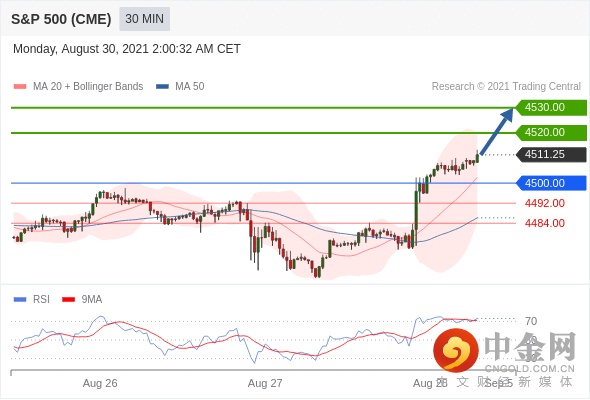Click the CNGOLD orange swirl logo
The image size is (590, 400).
(x=456, y=350)
